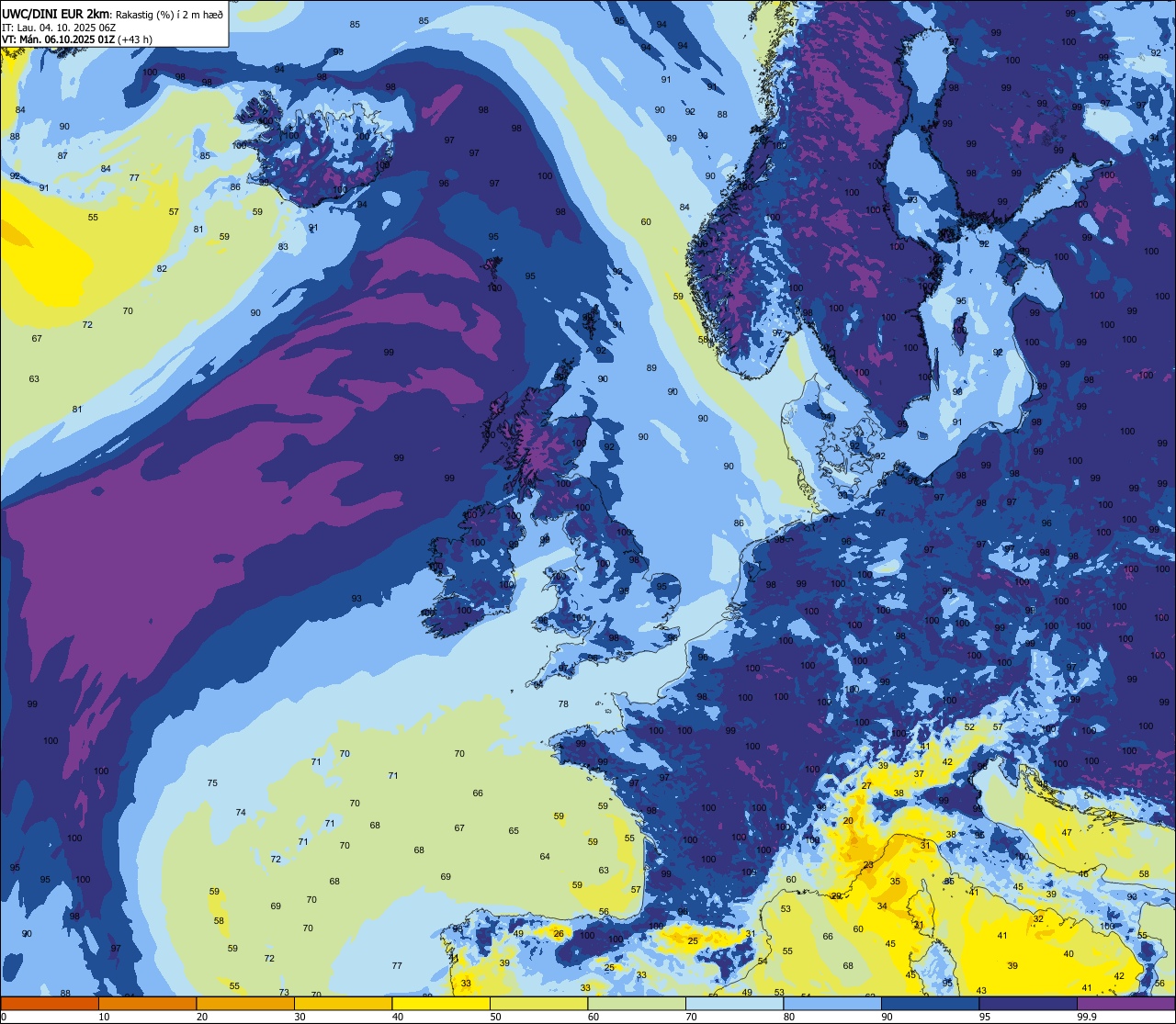This screenshot has width=1176, height=1024.
Task: Click the legend scale label "30"
Action: tap(300, 1017)
